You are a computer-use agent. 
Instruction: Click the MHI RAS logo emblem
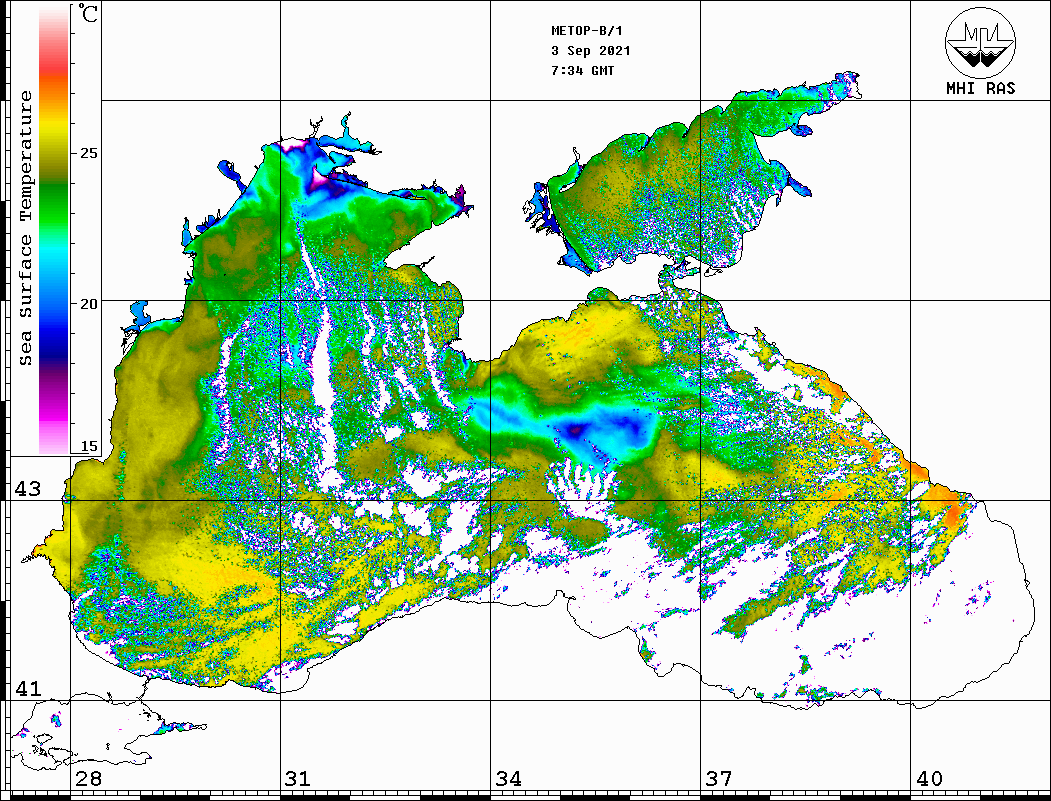click(x=980, y=42)
